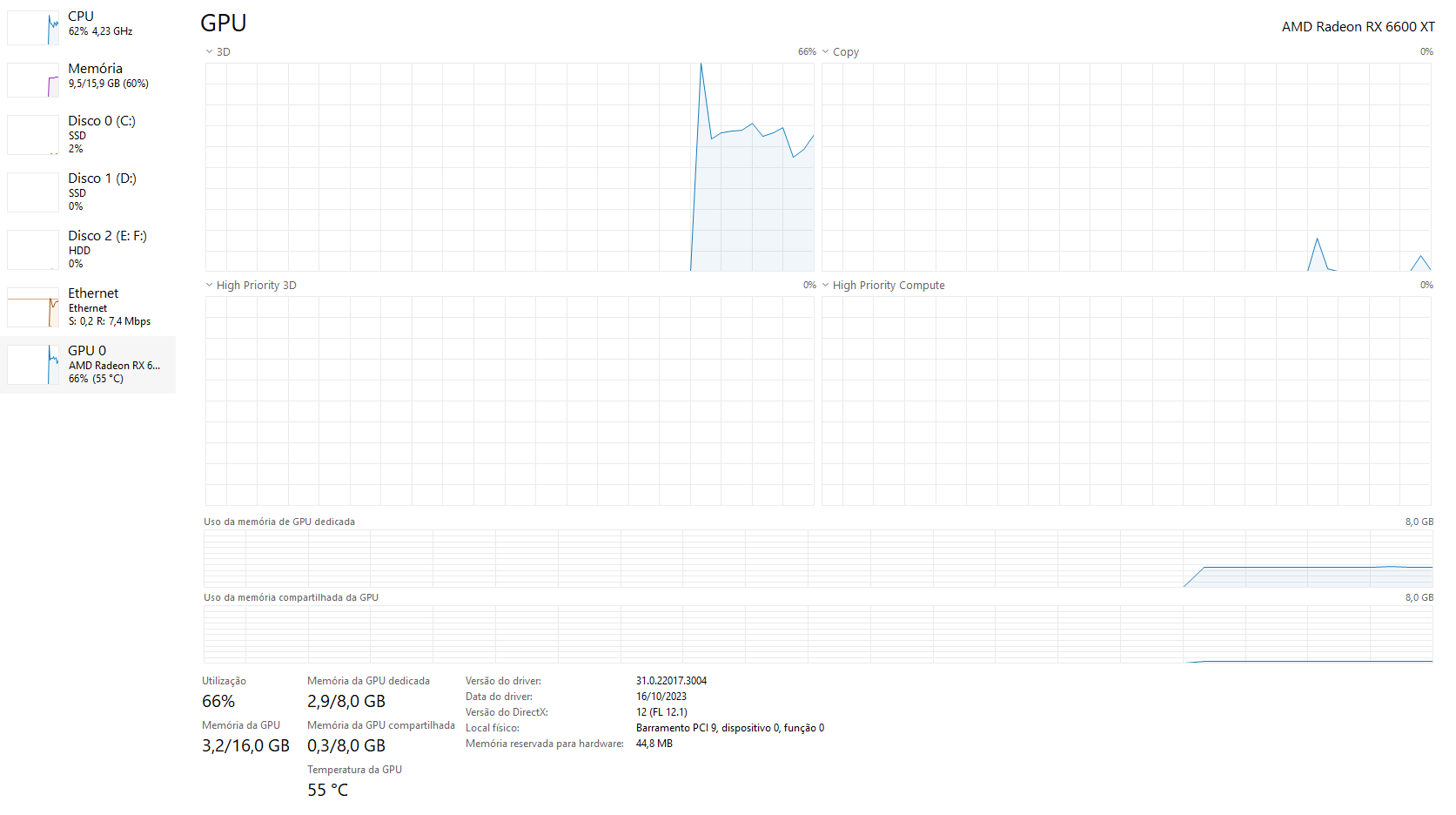Viewport: 1456px width, 815px height.
Task: Click the Utilização 66% value
Action: click(x=218, y=702)
